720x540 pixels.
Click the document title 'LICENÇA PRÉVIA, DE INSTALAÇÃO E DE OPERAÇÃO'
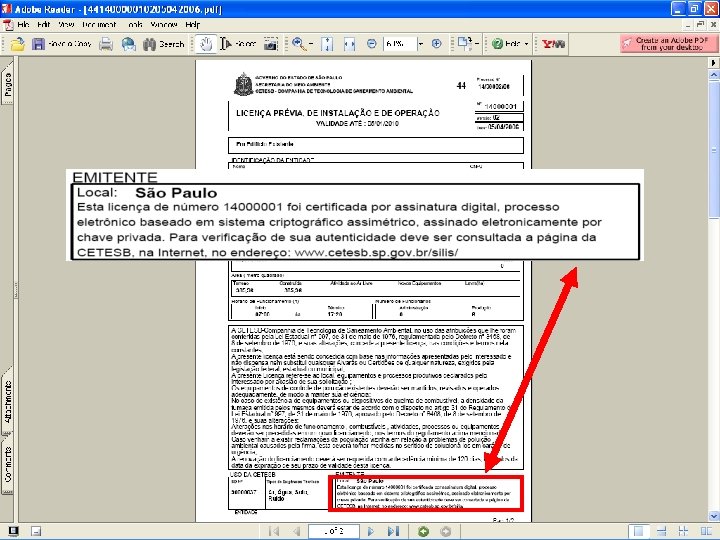tap(338, 113)
